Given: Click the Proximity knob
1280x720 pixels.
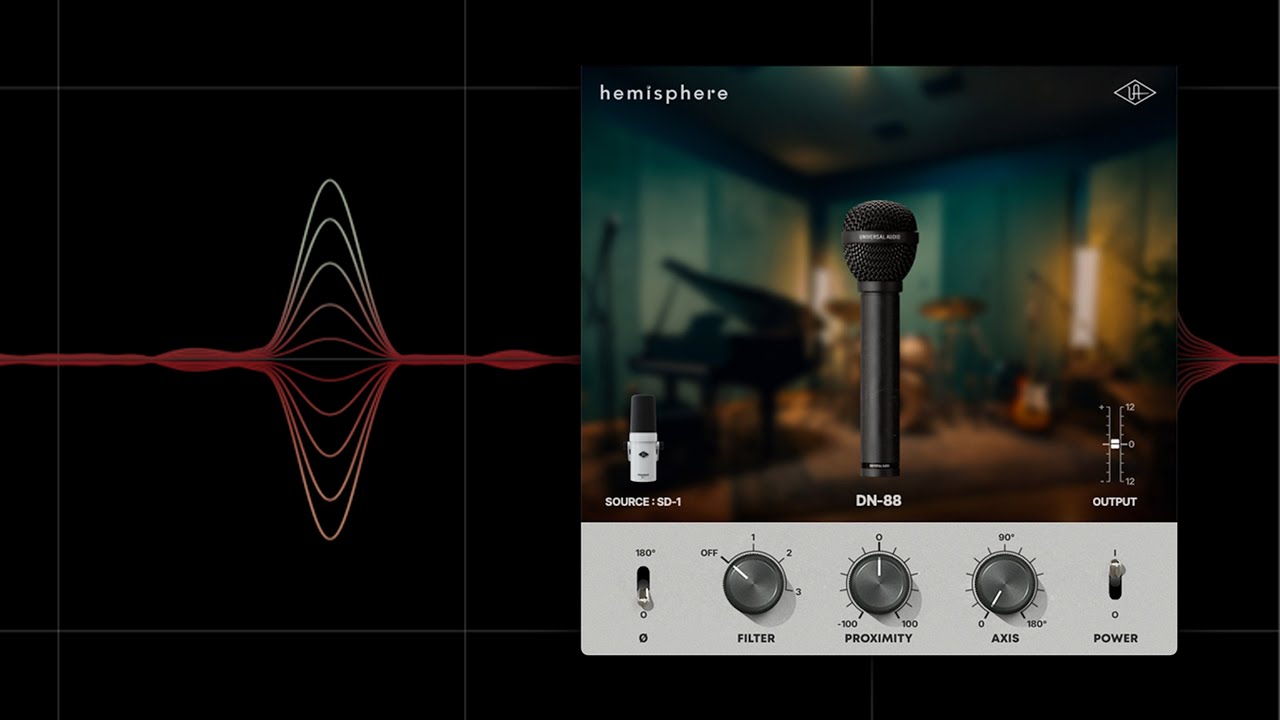Looking at the screenshot, I should click(879, 583).
